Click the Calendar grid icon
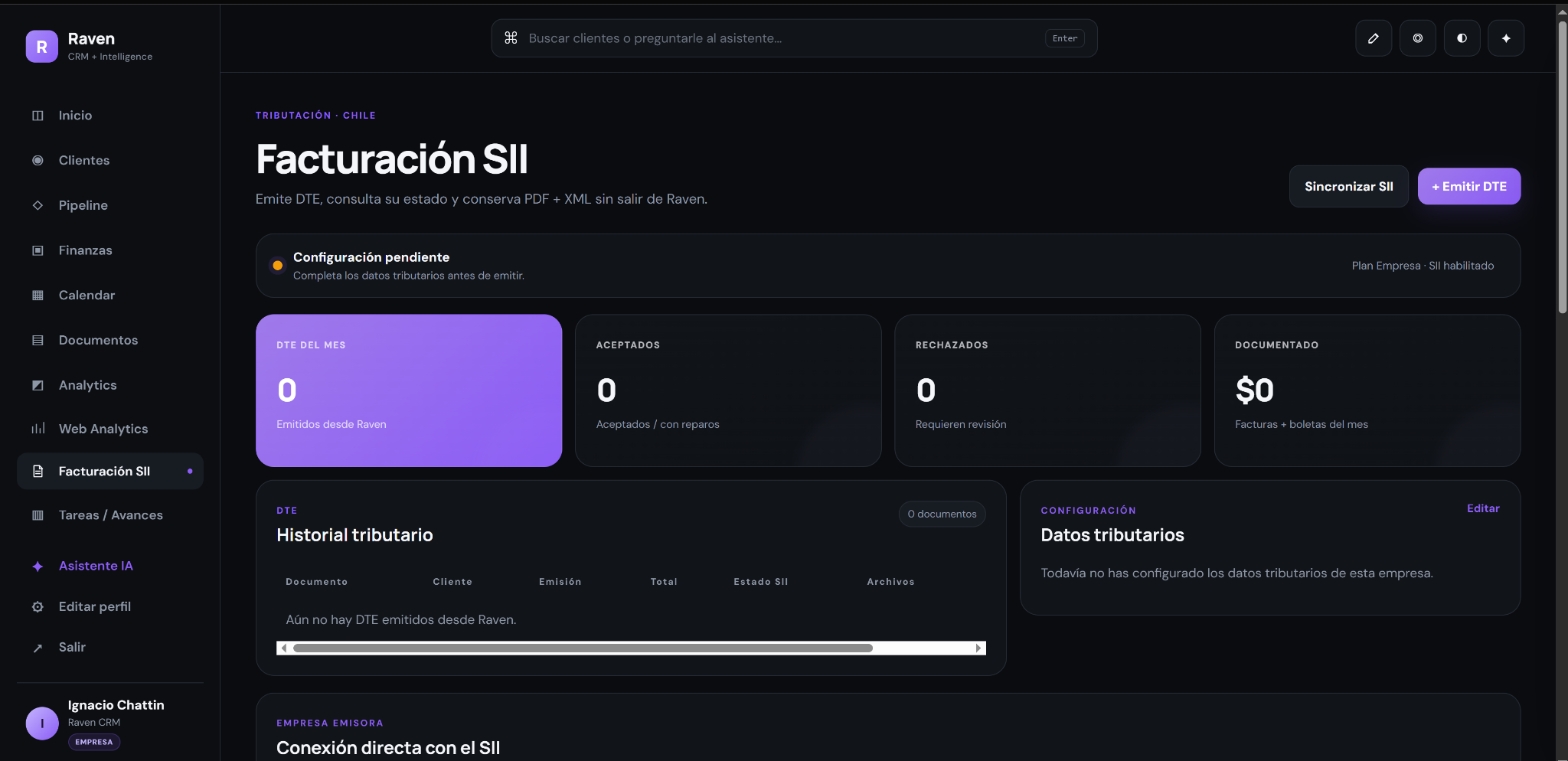The image size is (1568, 761). pyautogui.click(x=38, y=296)
